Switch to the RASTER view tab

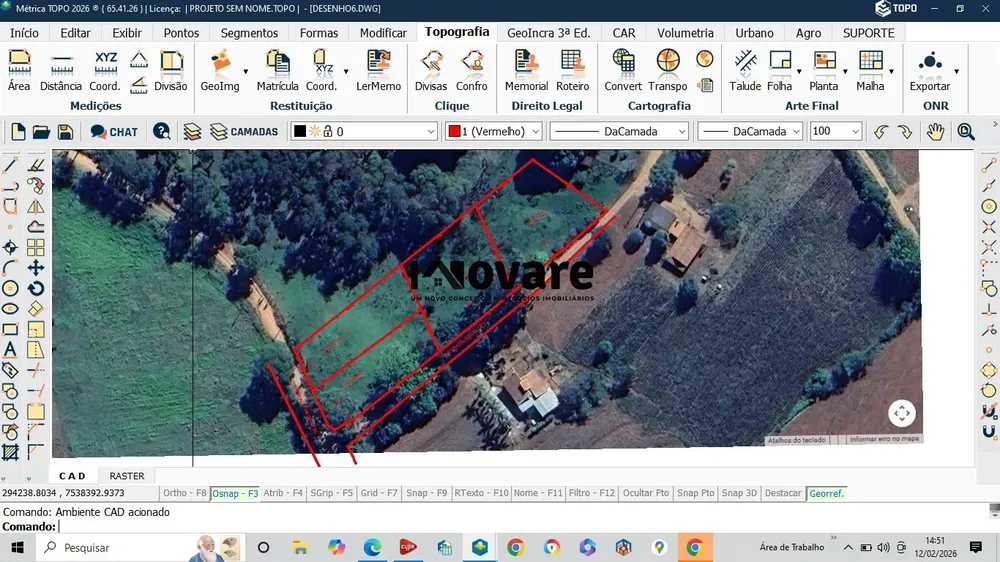127,476
